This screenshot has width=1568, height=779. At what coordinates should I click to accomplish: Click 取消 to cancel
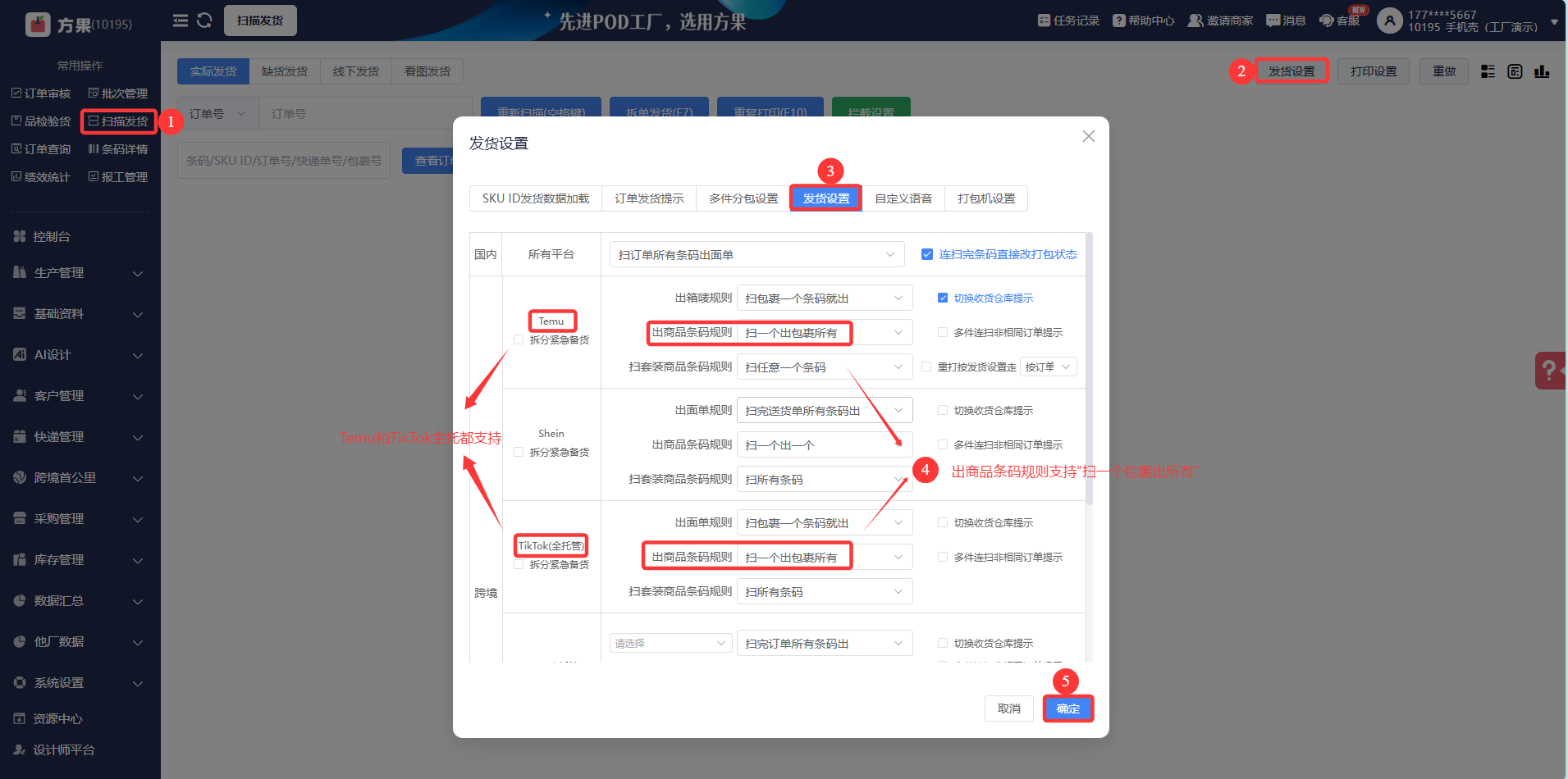point(1009,708)
